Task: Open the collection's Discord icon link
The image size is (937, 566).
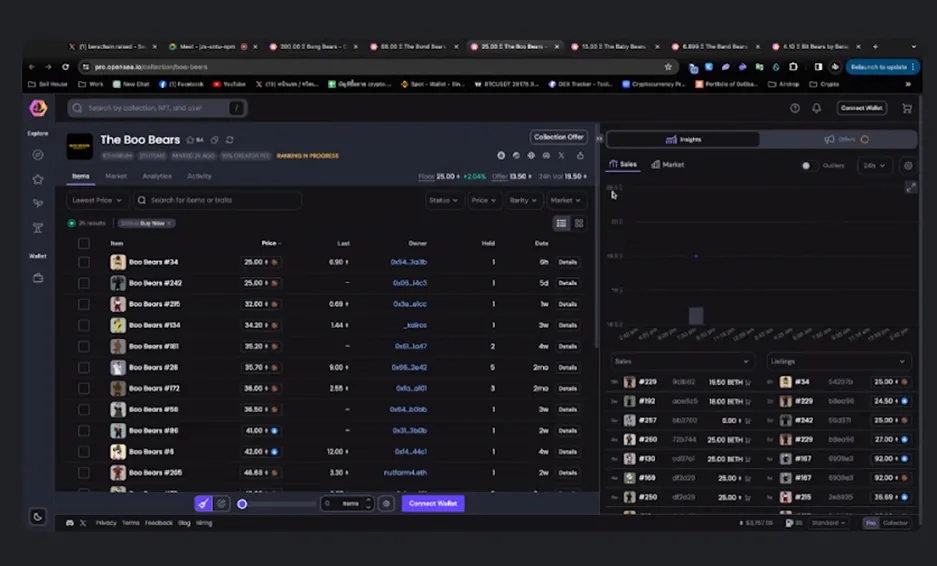Action: click(x=546, y=155)
